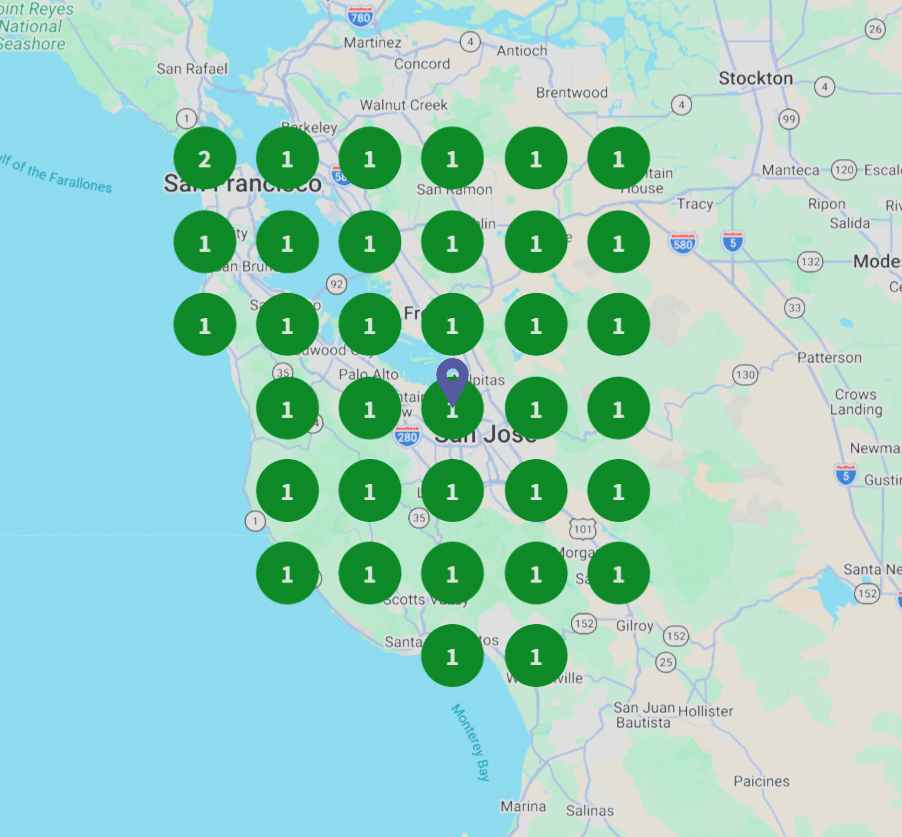Click the Interstate 580 shield near Tracy
The image size is (902, 837).
click(683, 242)
